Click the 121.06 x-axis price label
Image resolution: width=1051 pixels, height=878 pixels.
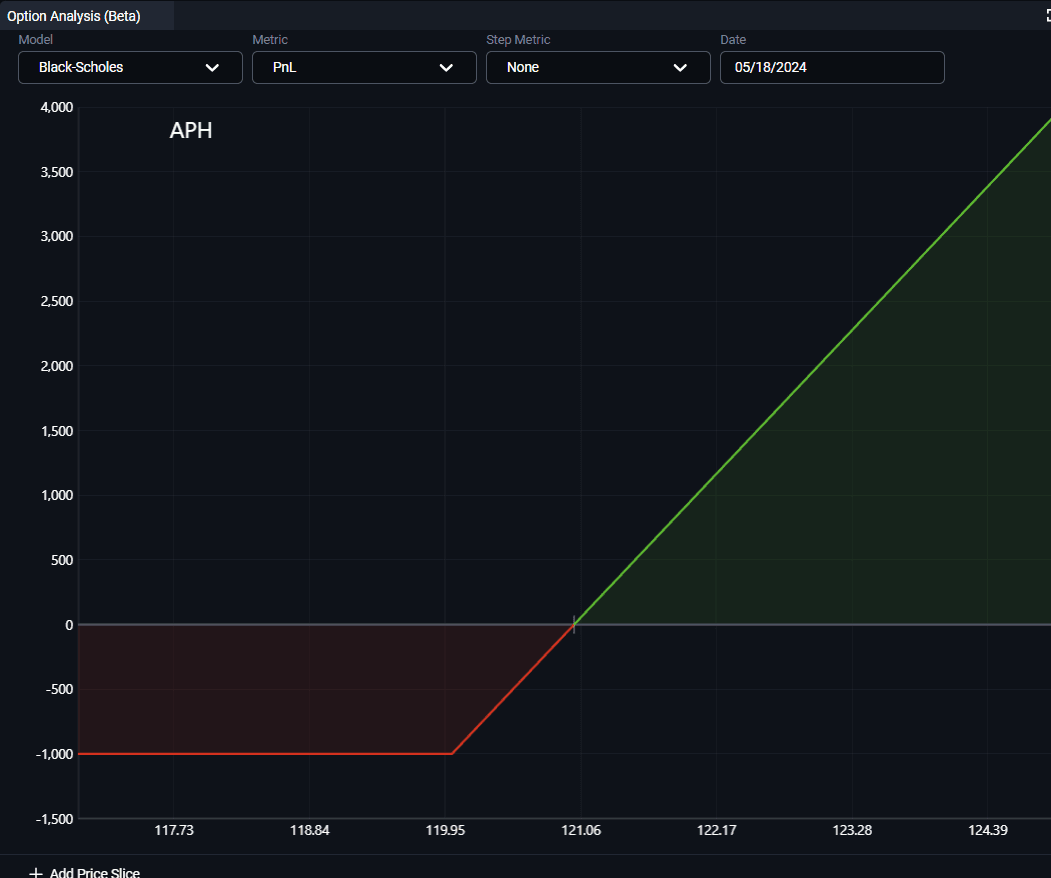click(581, 830)
